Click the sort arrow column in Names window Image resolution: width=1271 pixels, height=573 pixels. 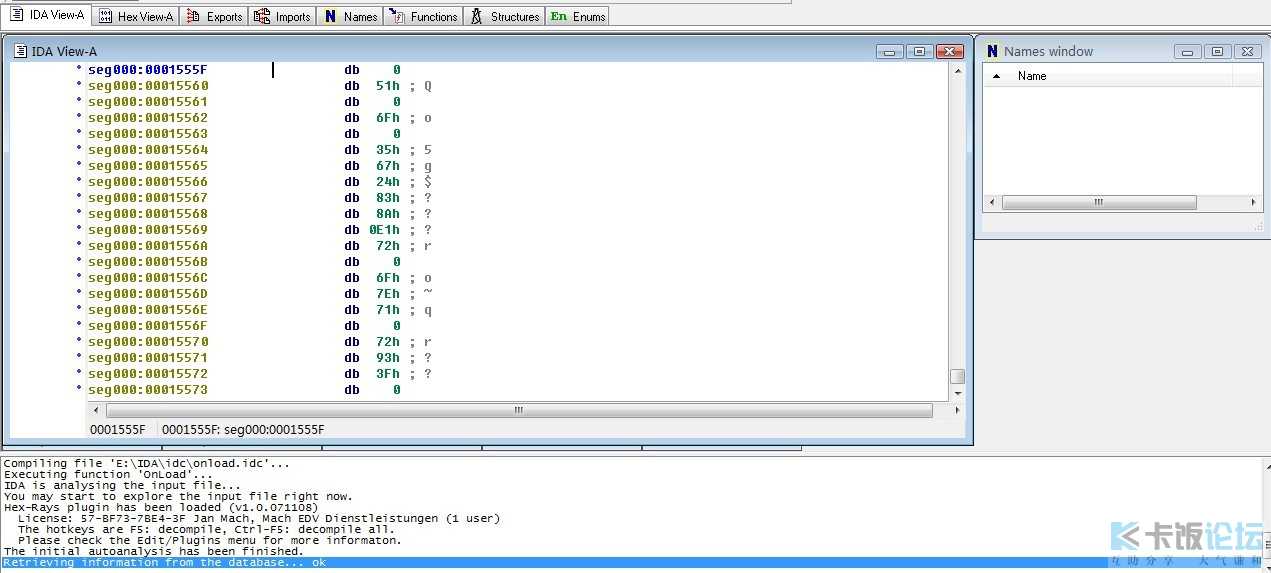(996, 76)
